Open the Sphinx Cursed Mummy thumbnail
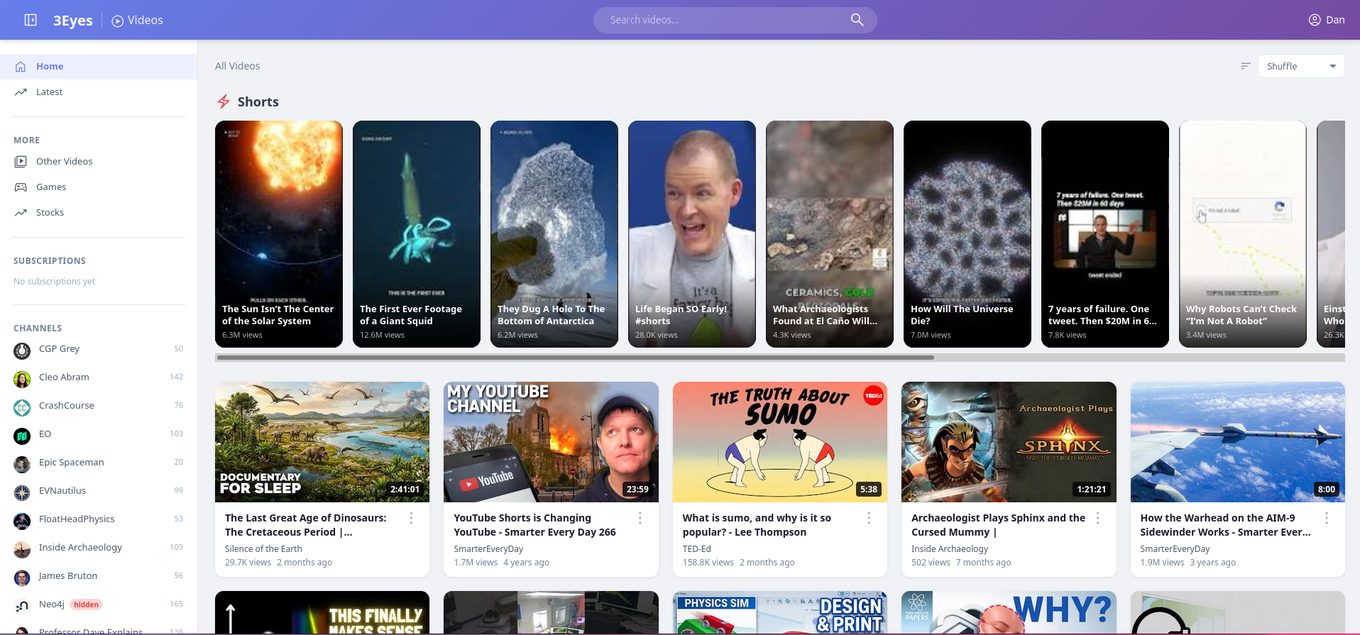 tap(1009, 442)
